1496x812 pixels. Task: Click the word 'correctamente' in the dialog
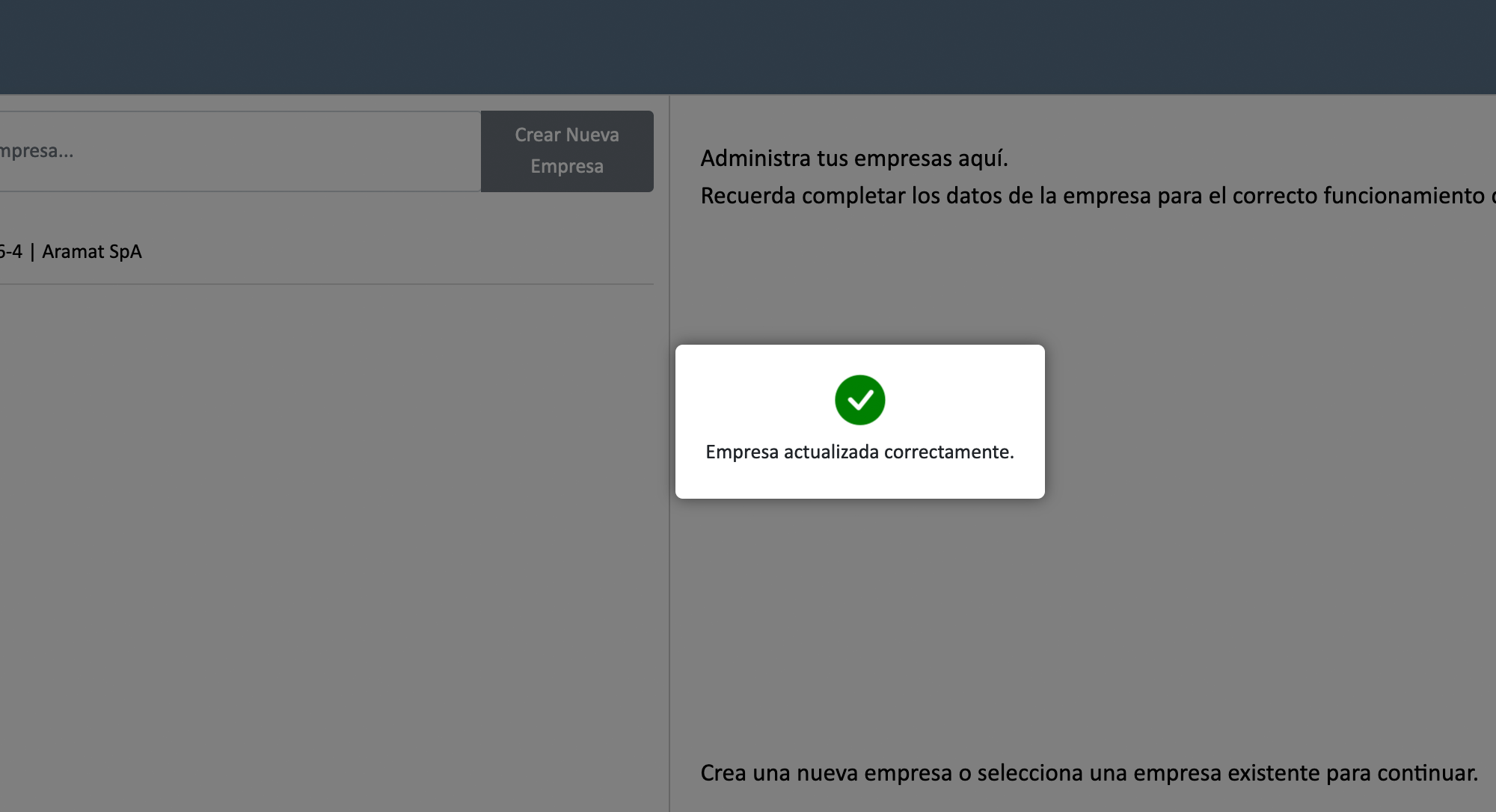pos(948,452)
